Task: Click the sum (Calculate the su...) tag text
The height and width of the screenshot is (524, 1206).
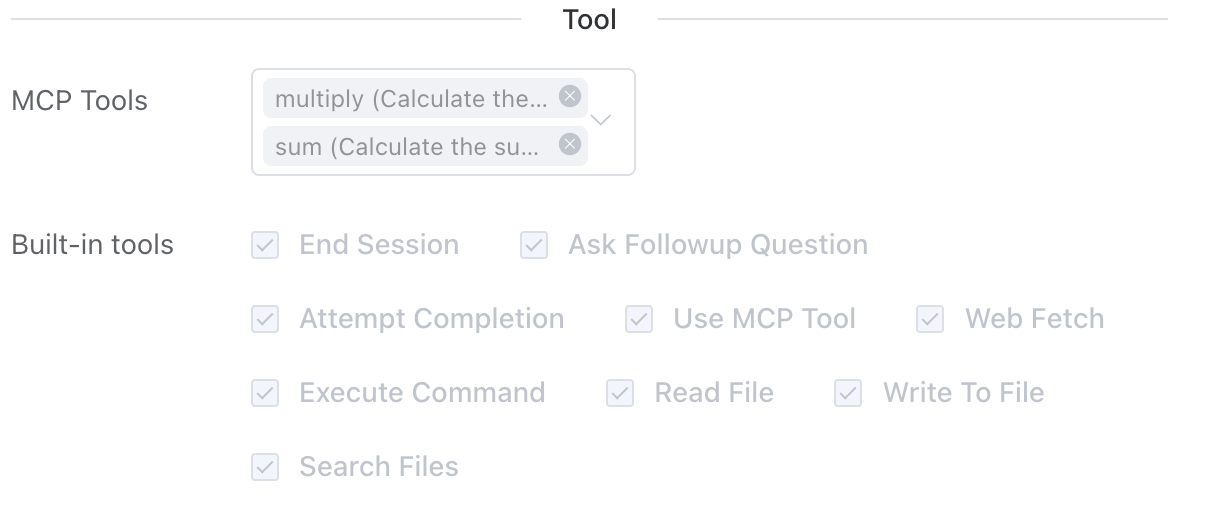Action: click(x=407, y=147)
